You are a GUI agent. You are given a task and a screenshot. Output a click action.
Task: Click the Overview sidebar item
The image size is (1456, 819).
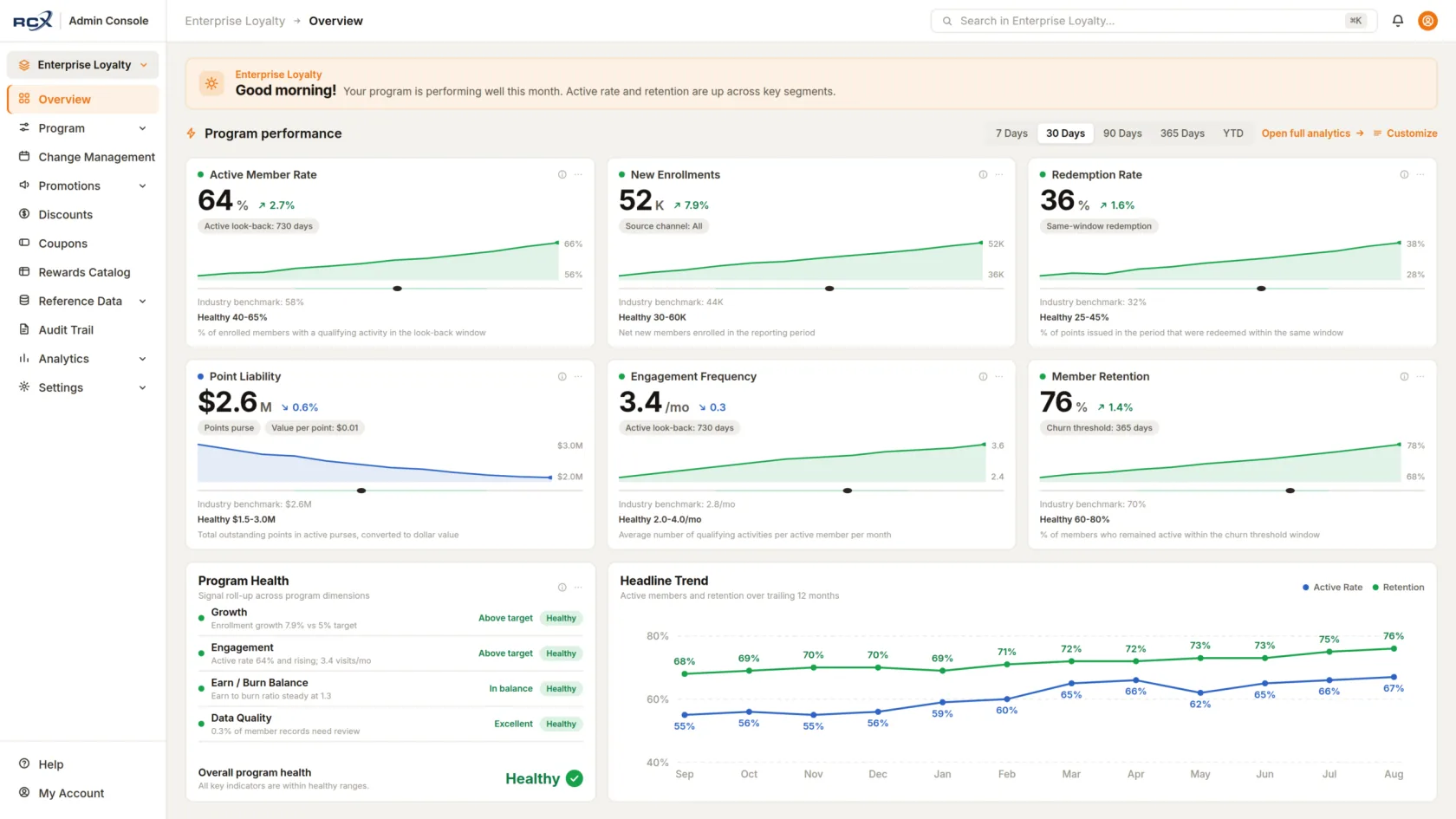click(83, 99)
